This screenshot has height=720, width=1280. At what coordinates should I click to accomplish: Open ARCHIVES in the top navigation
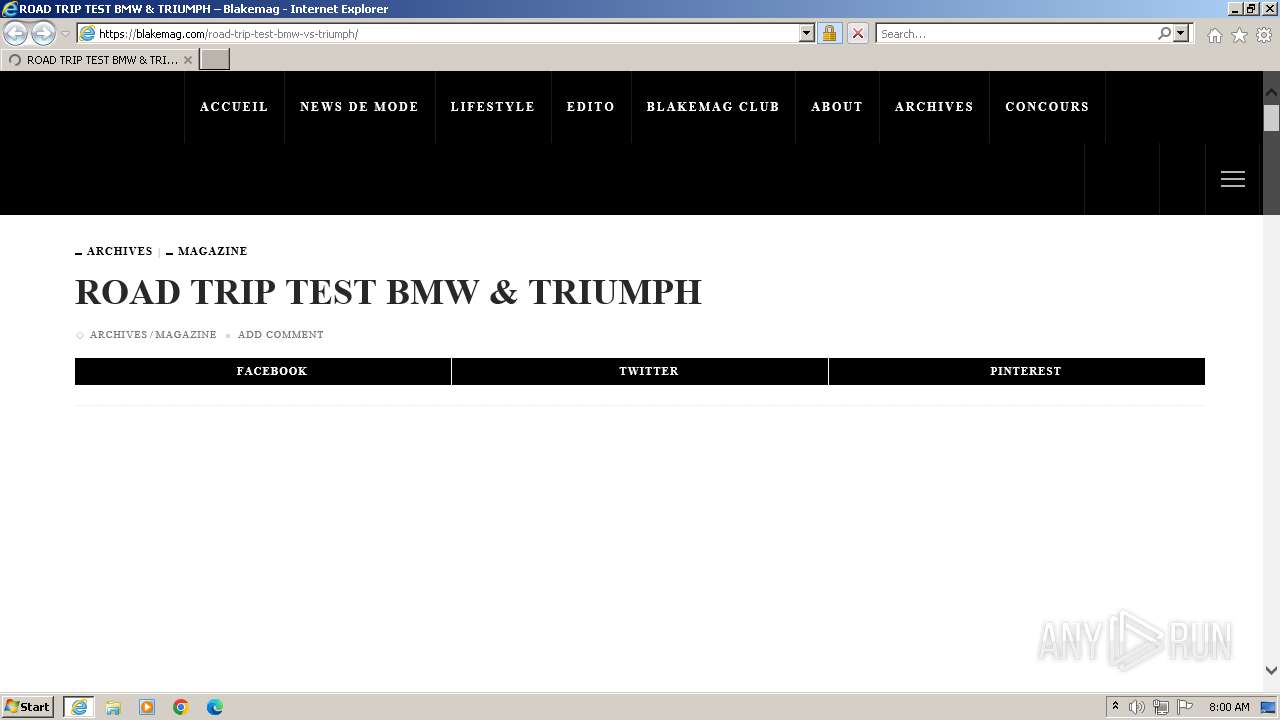(934, 107)
